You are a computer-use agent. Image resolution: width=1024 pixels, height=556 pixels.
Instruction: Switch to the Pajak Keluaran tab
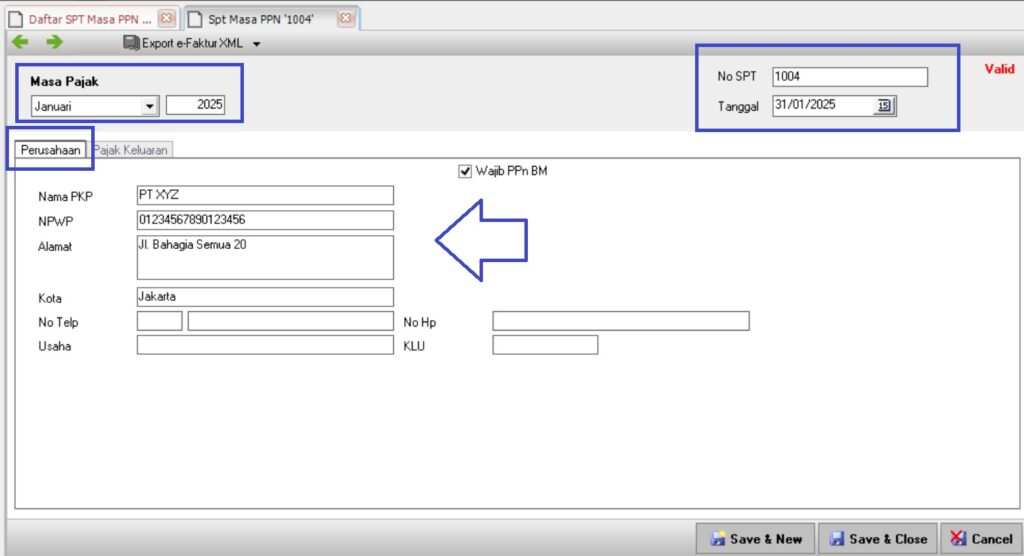(132, 150)
